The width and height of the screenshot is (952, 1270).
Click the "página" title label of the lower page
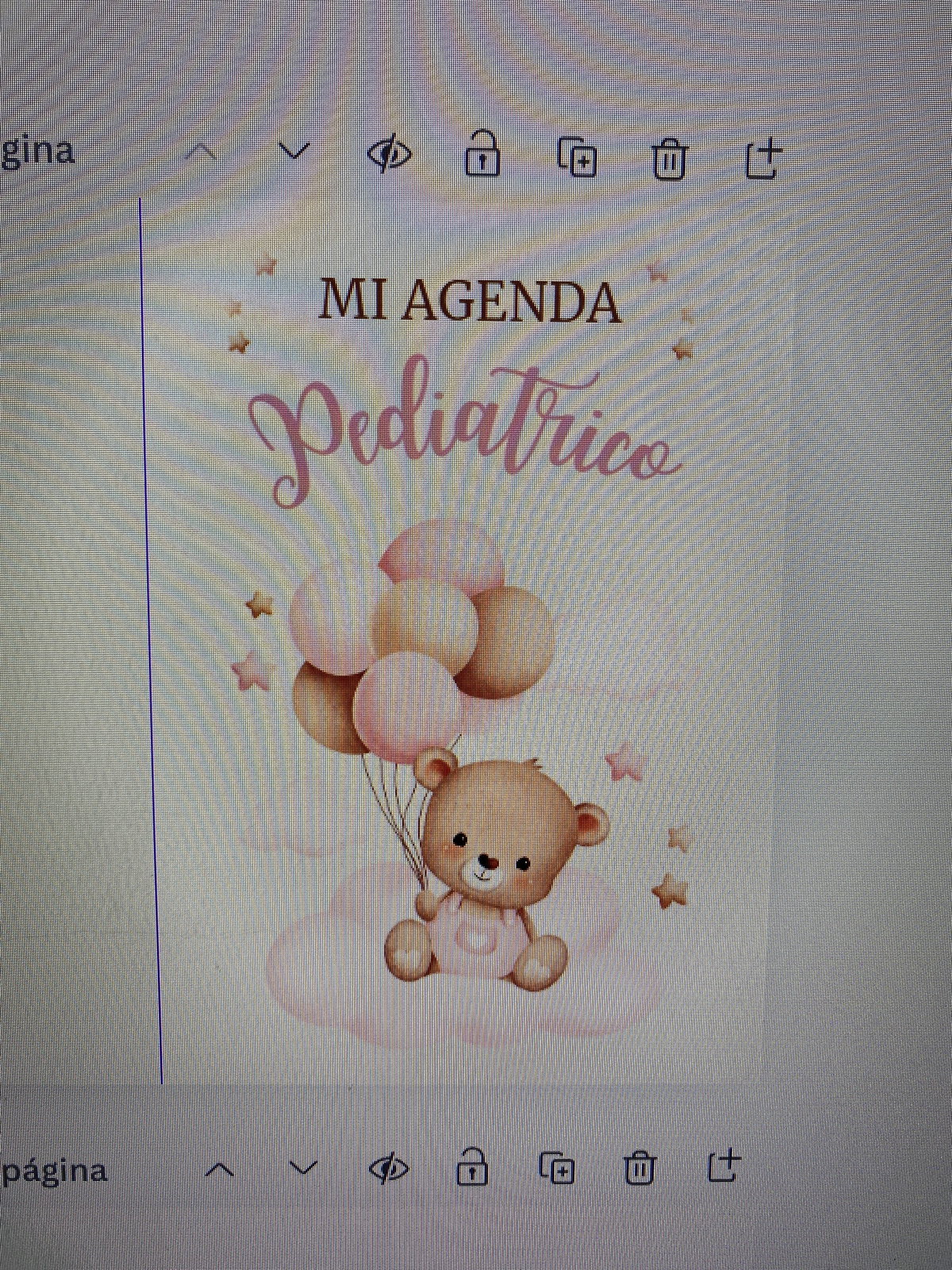pos(54,1172)
